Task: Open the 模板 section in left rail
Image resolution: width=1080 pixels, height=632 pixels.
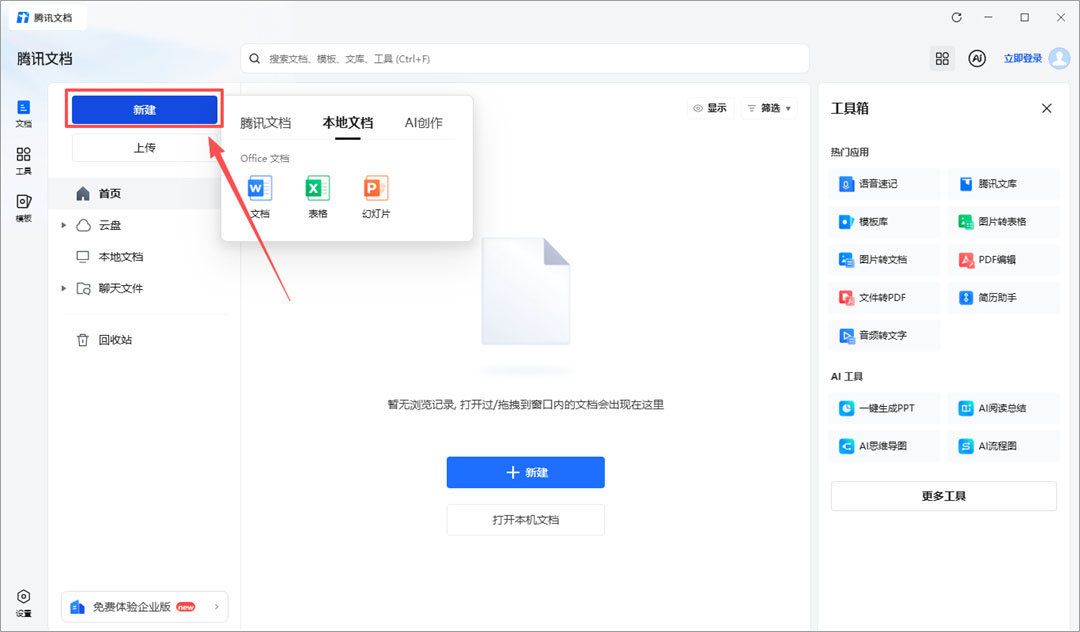Action: click(23, 208)
